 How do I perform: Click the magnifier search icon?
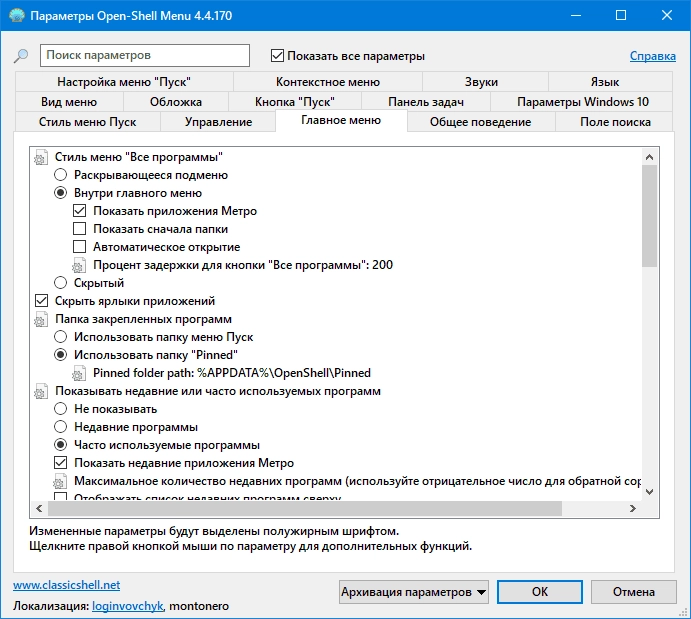[21, 56]
